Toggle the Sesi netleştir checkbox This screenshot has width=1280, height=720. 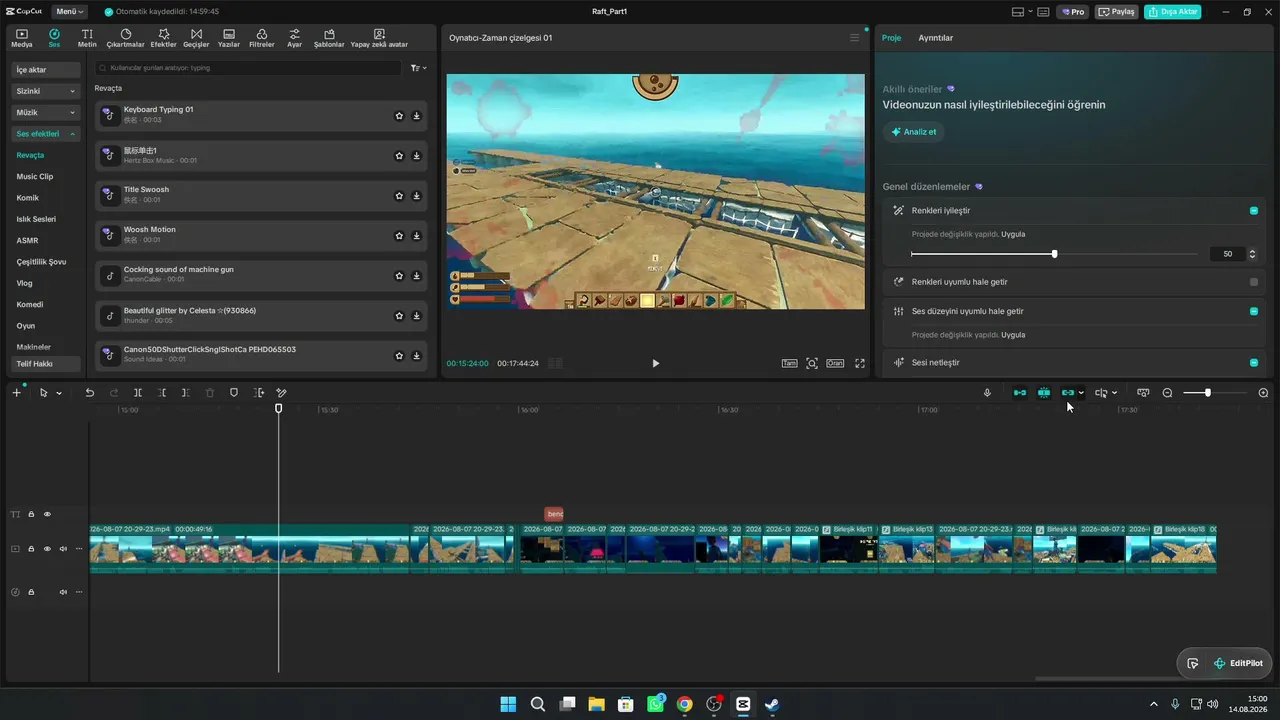1254,362
